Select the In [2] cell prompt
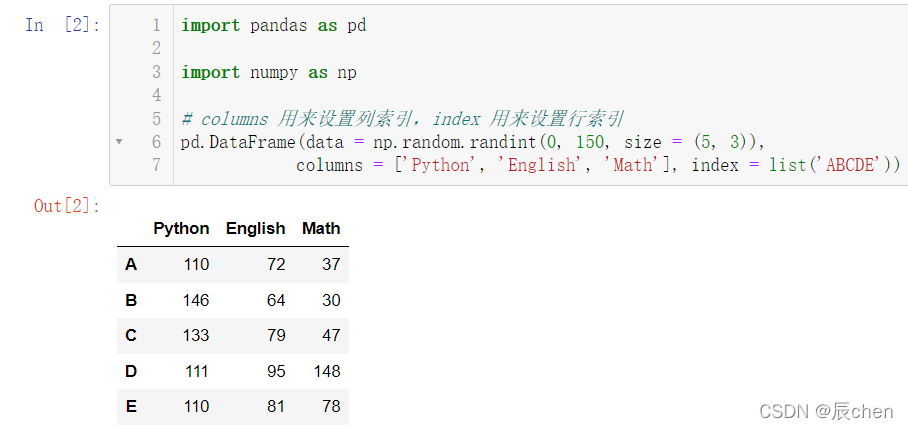Viewport: 908px width, 430px height. (63, 25)
